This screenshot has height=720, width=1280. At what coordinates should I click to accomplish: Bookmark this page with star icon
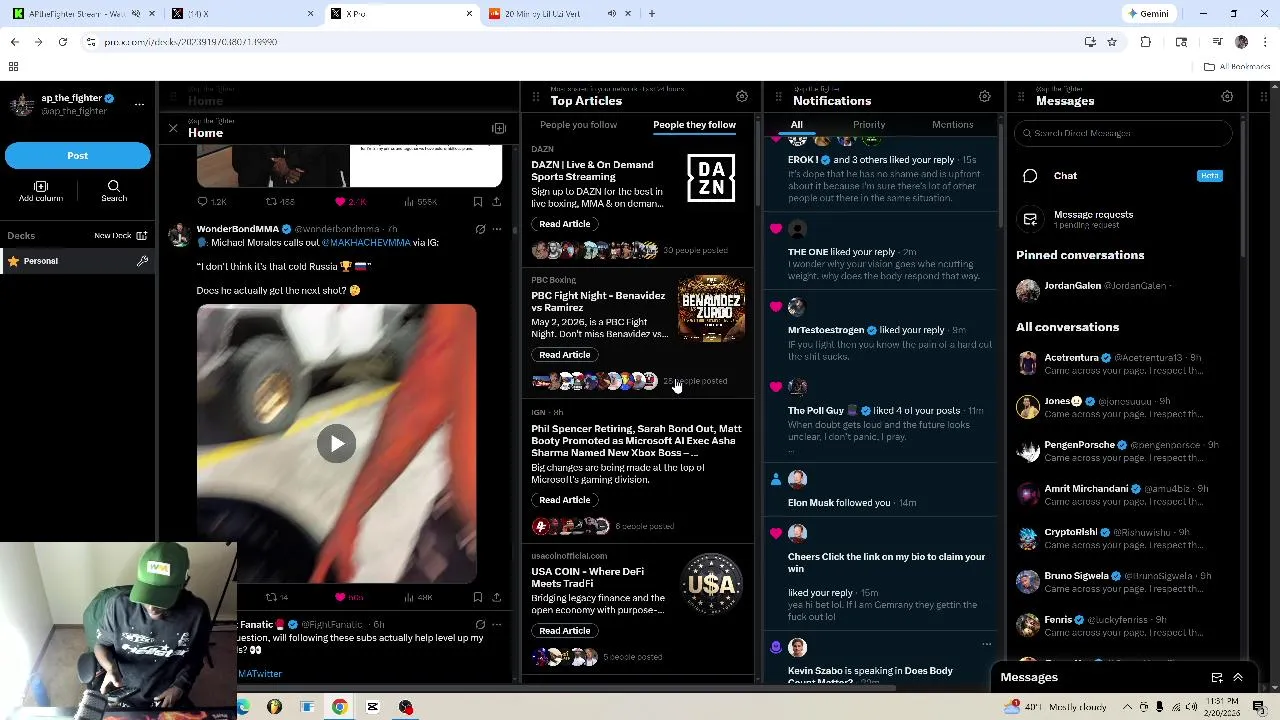tap(1111, 42)
